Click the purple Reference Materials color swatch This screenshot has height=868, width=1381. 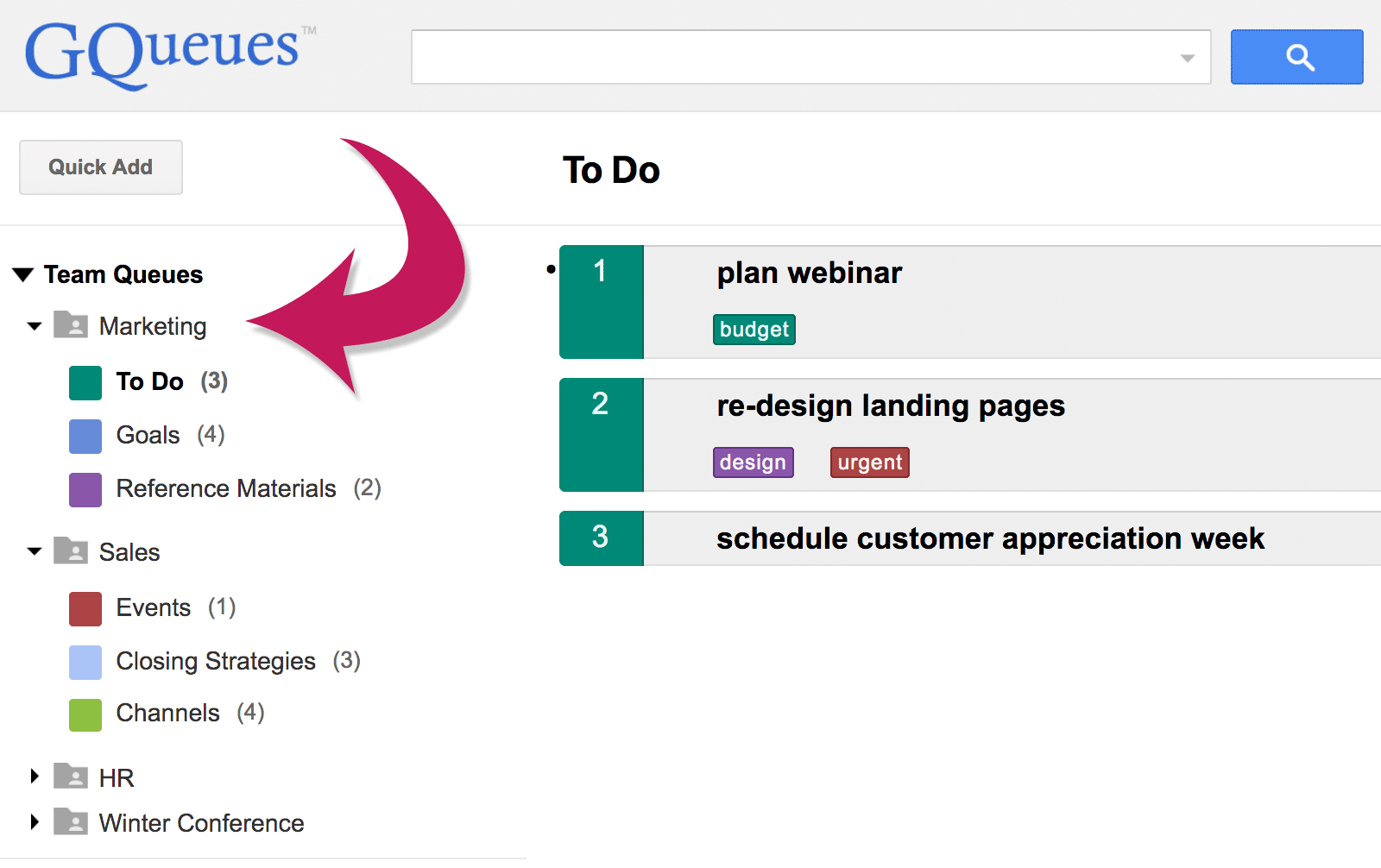click(x=85, y=489)
